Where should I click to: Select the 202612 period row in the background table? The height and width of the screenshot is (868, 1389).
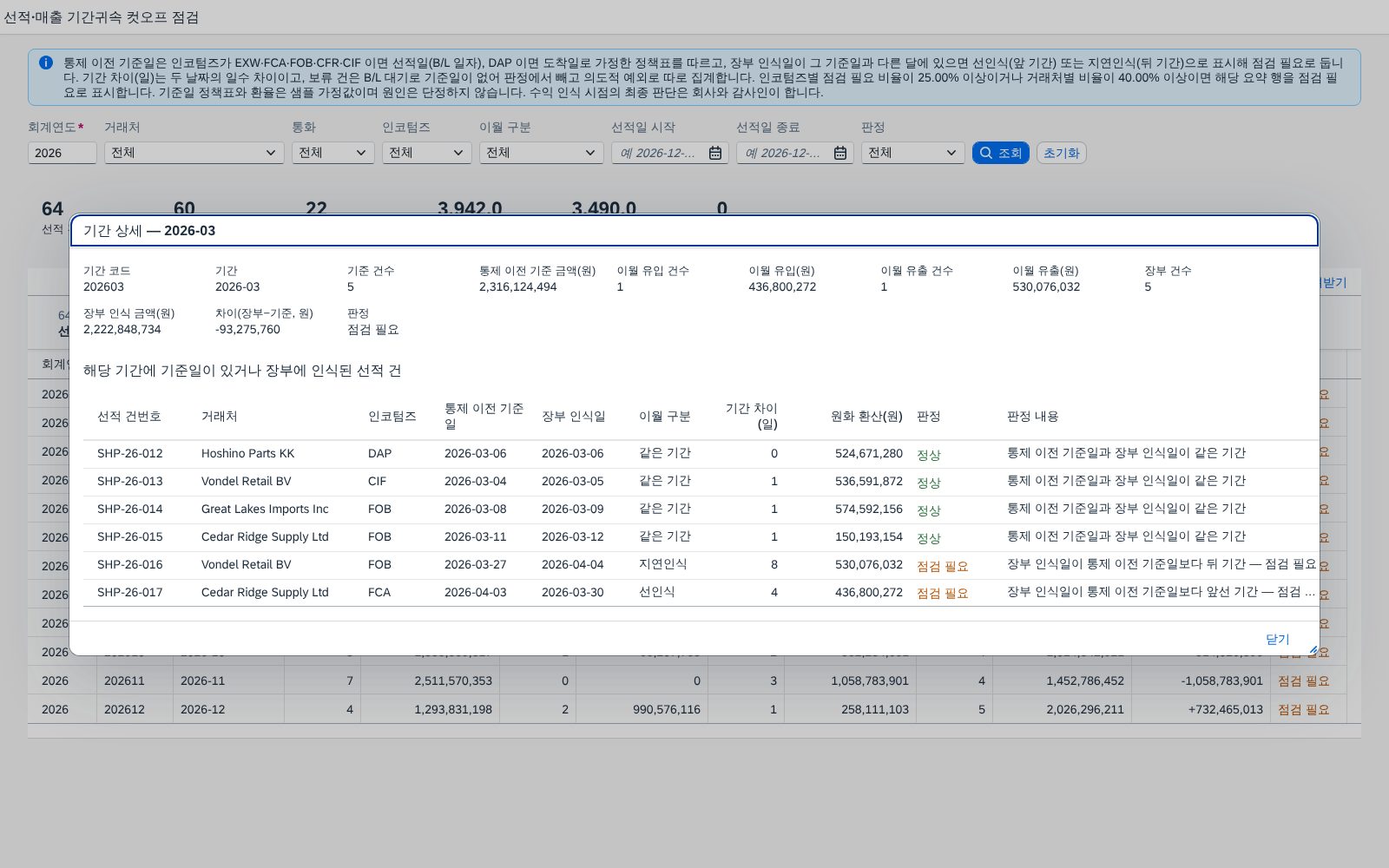click(687, 709)
